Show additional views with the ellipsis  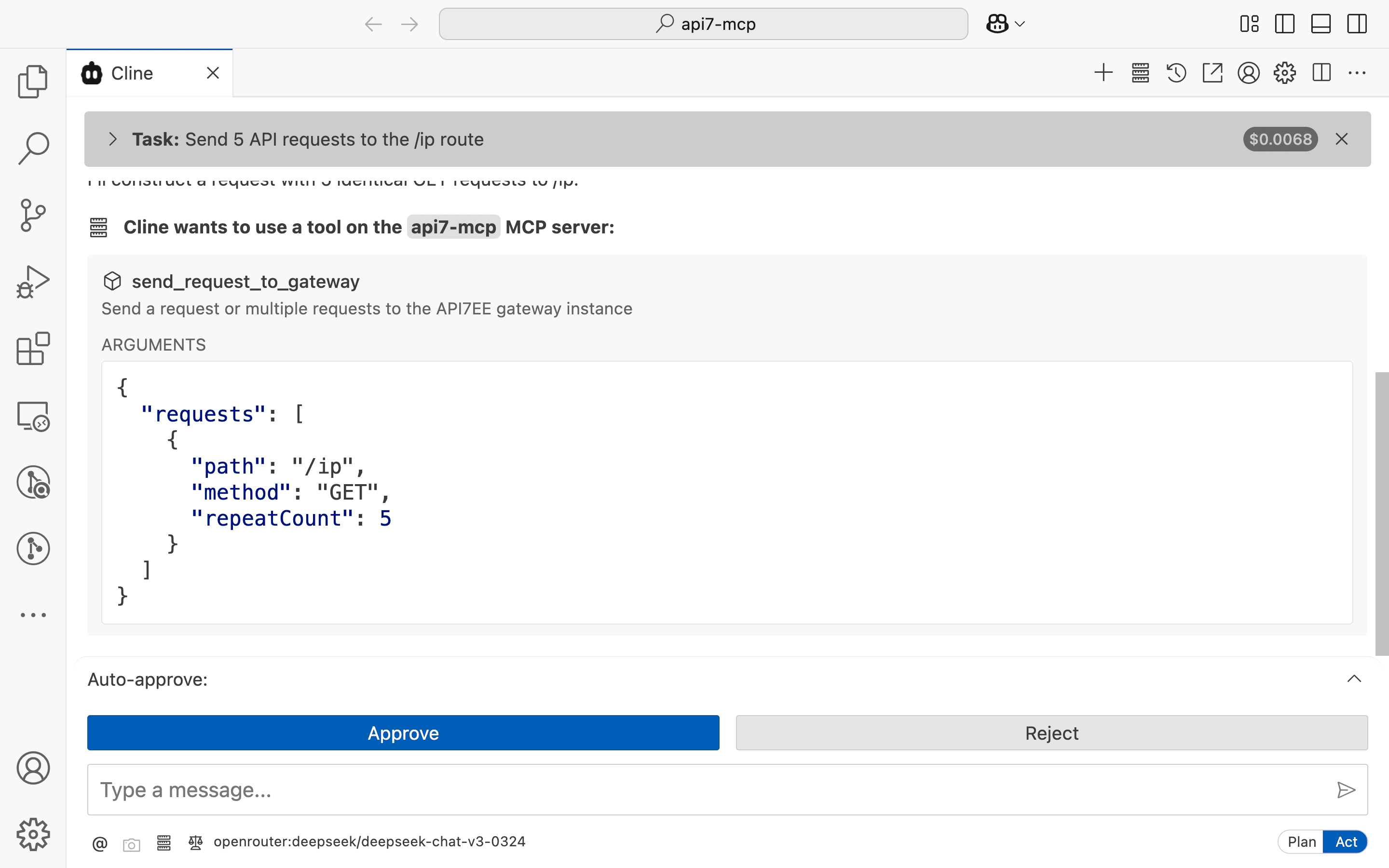point(33,615)
